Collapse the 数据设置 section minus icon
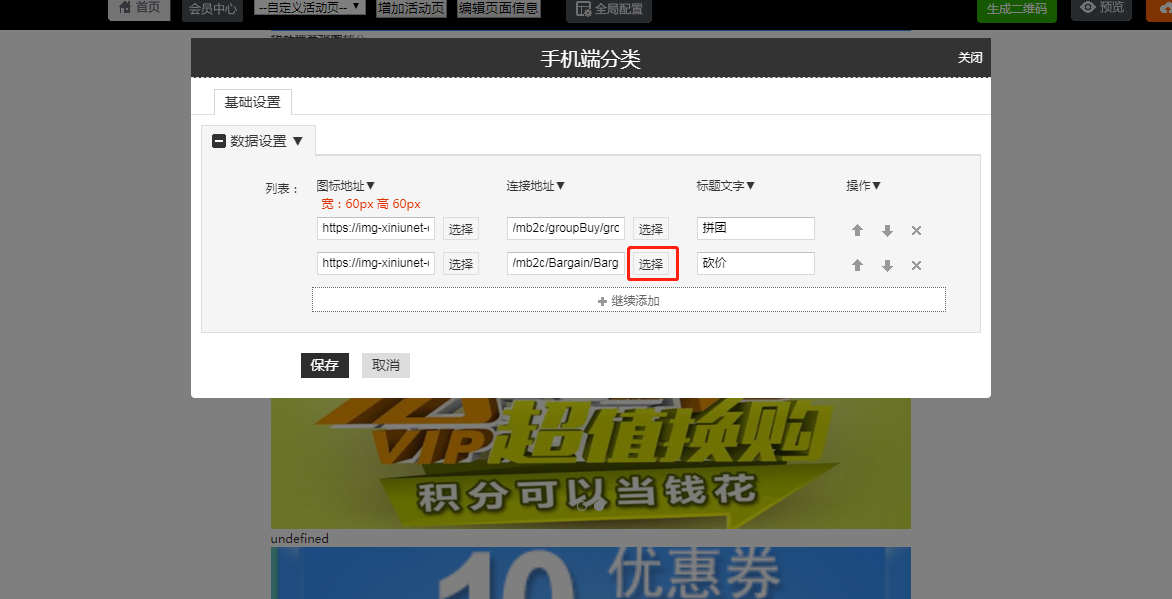This screenshot has width=1172, height=599. (x=219, y=141)
